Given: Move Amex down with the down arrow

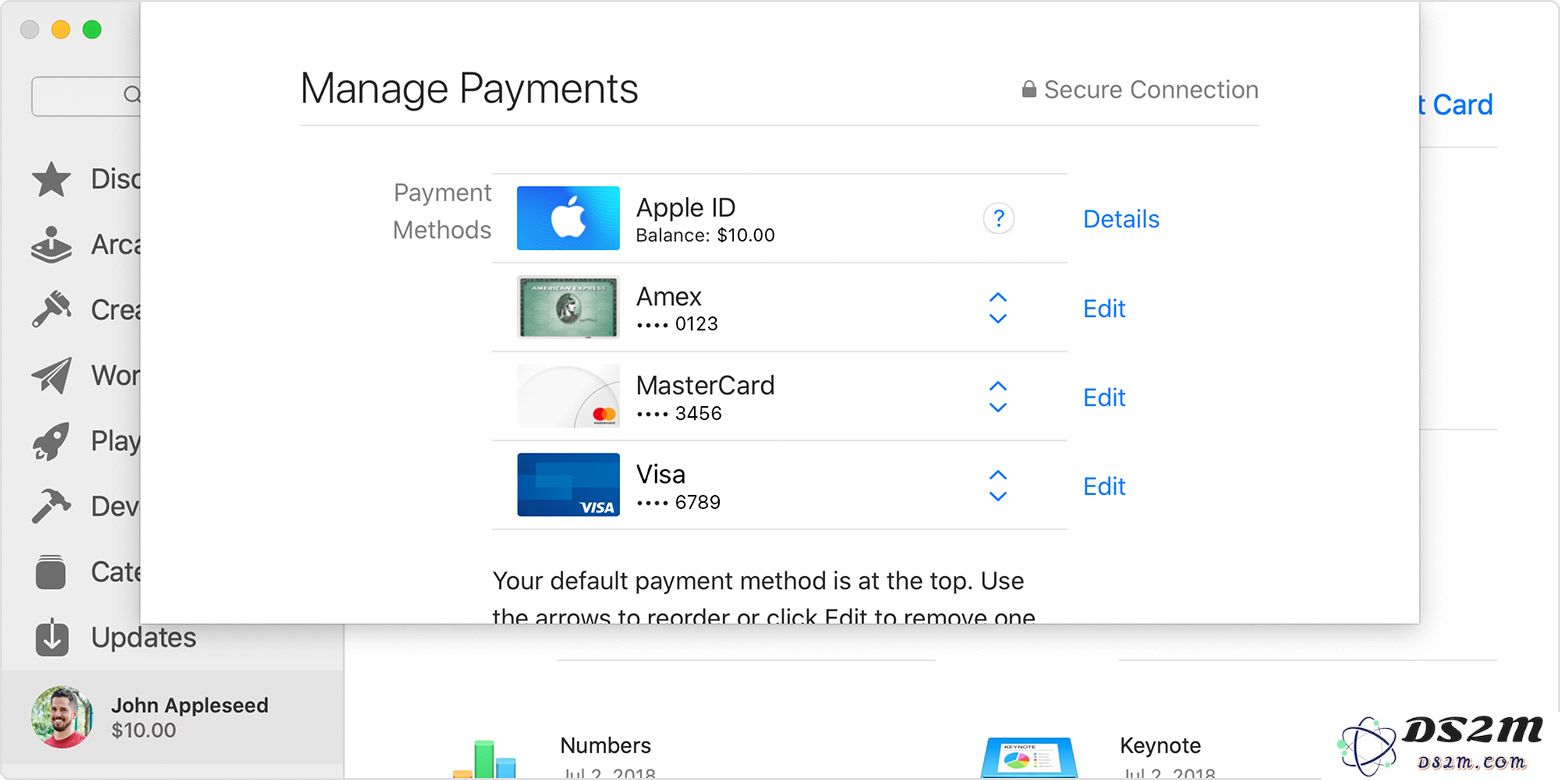Looking at the screenshot, I should [997, 319].
